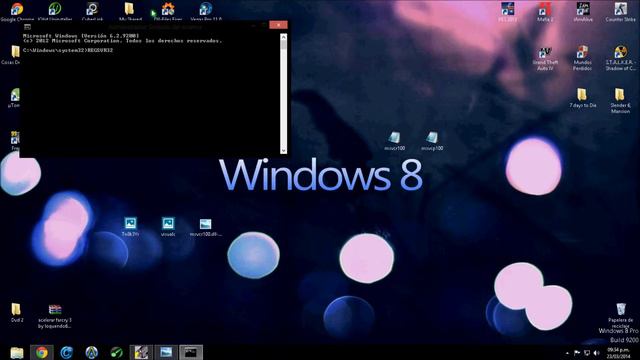Open network status tray icon

click(x=587, y=353)
